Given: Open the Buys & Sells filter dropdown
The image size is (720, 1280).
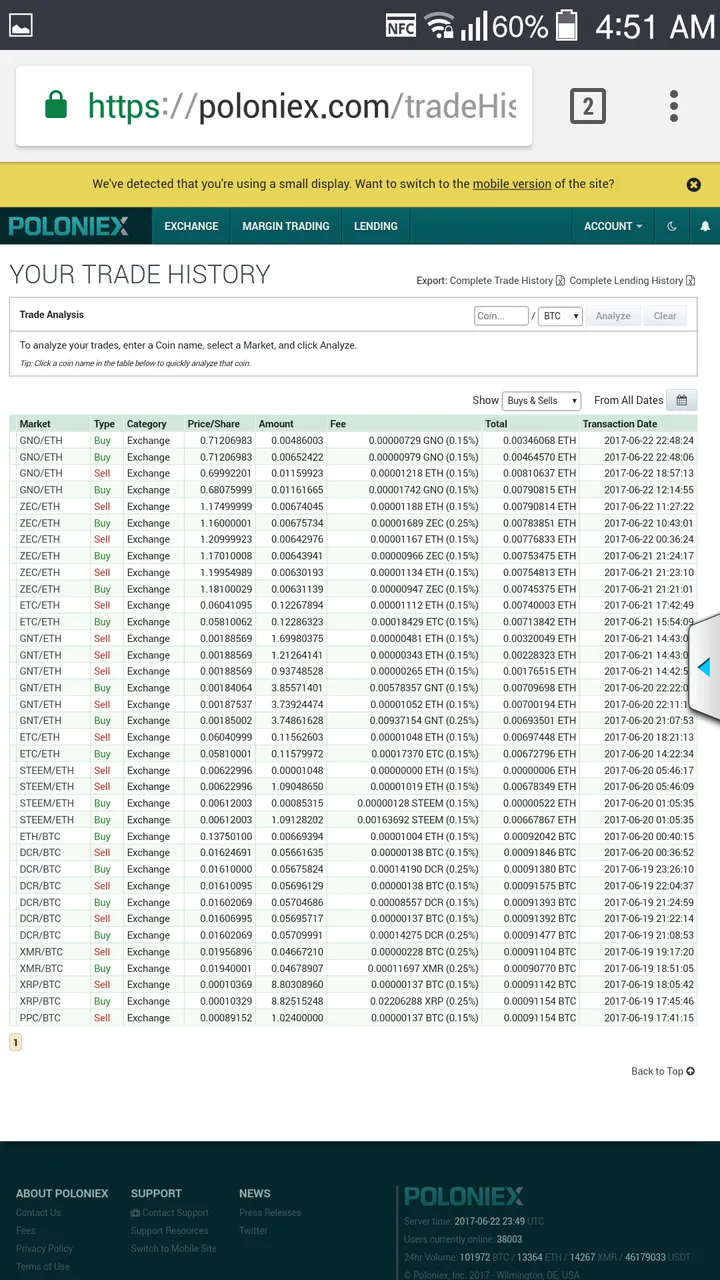Looking at the screenshot, I should (542, 401).
